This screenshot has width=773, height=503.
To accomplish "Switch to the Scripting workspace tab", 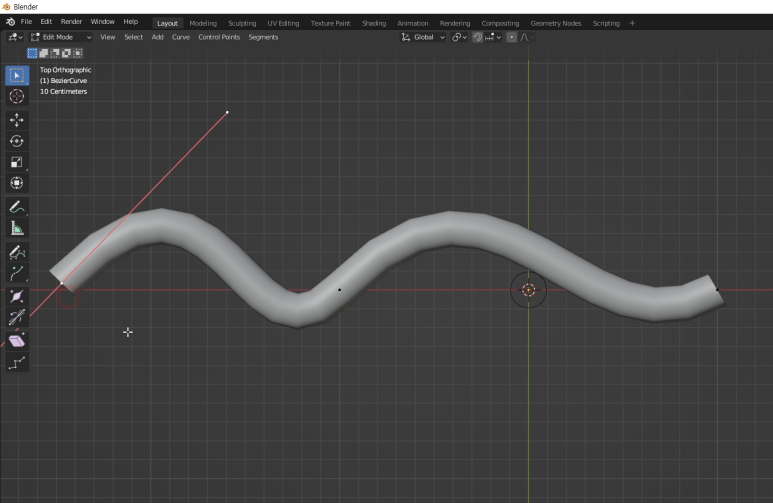I will [606, 23].
